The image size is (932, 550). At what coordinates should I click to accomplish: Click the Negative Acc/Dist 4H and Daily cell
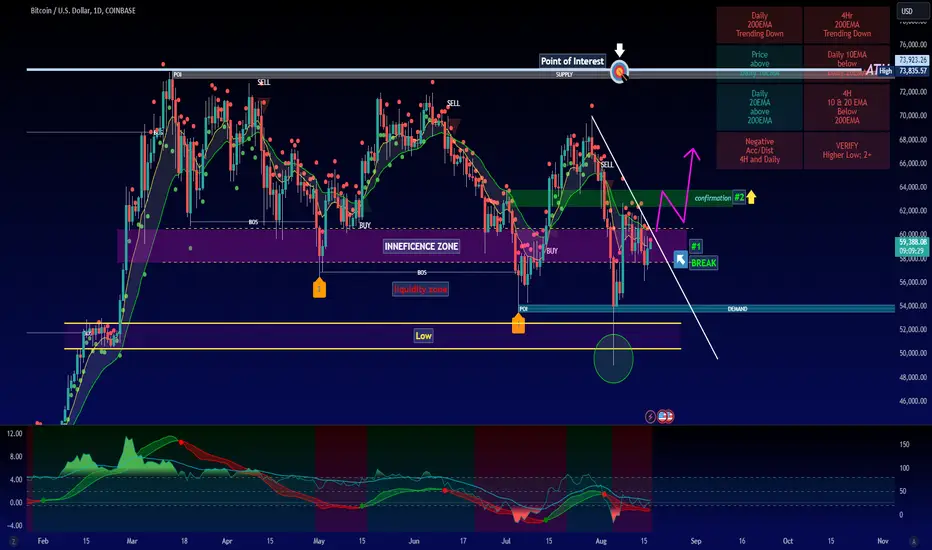[760, 150]
